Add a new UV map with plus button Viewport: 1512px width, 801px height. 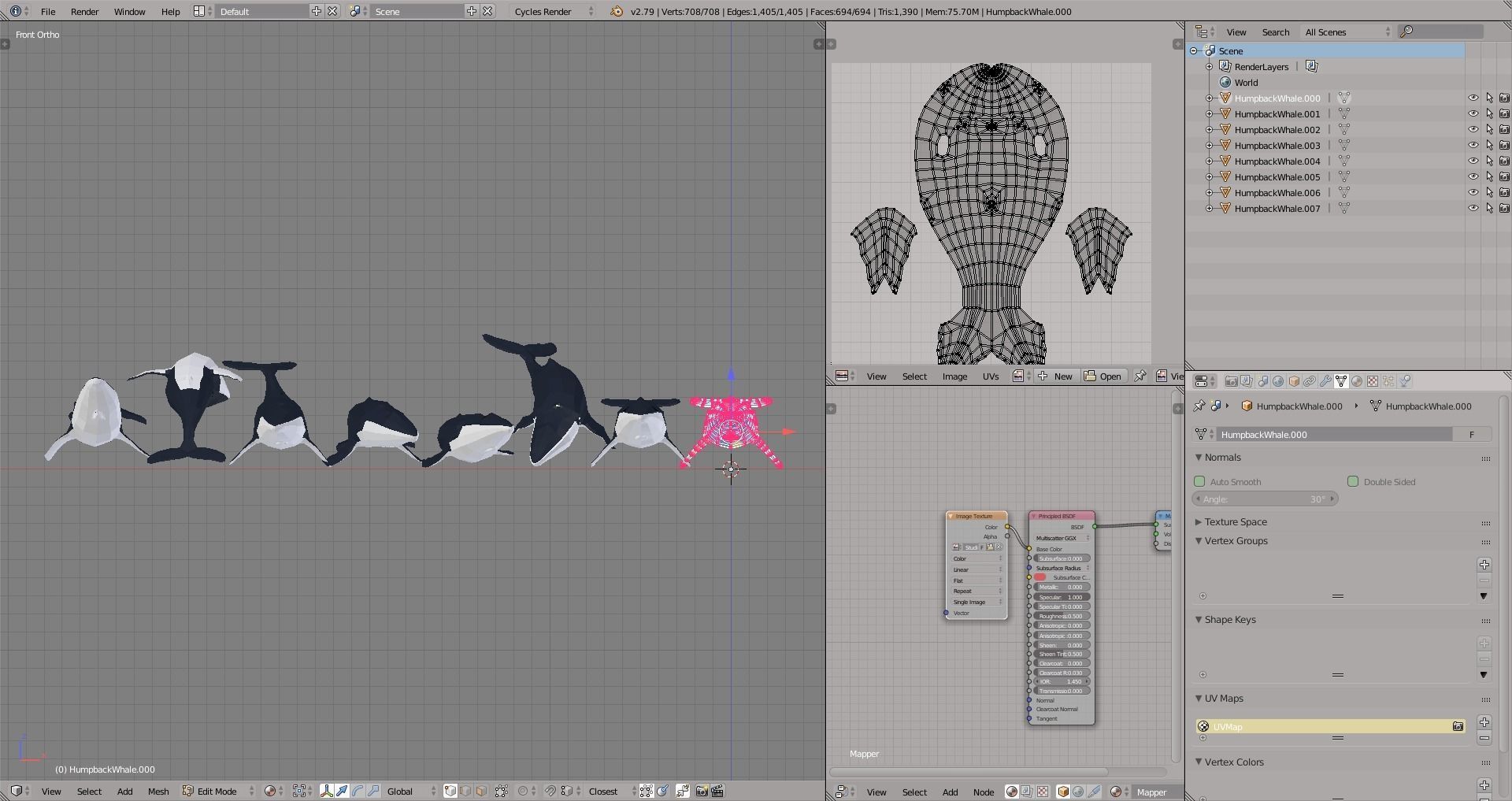1484,722
